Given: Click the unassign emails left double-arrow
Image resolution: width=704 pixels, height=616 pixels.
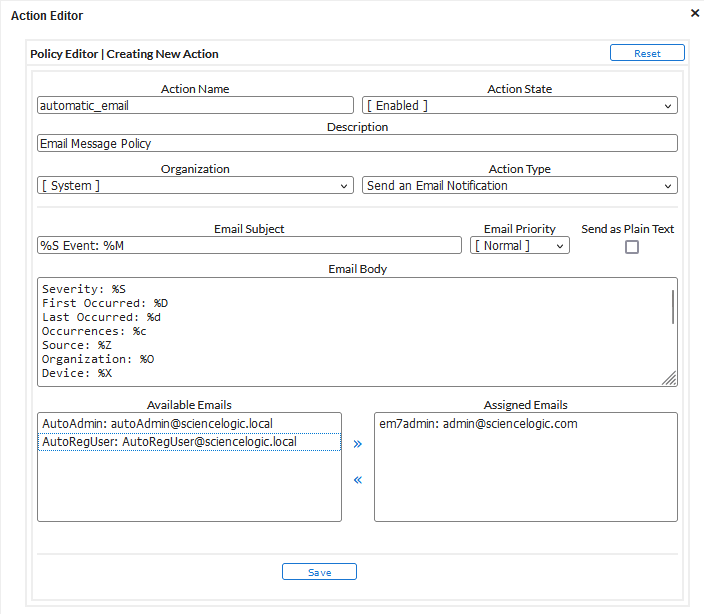Looking at the screenshot, I should point(358,479).
